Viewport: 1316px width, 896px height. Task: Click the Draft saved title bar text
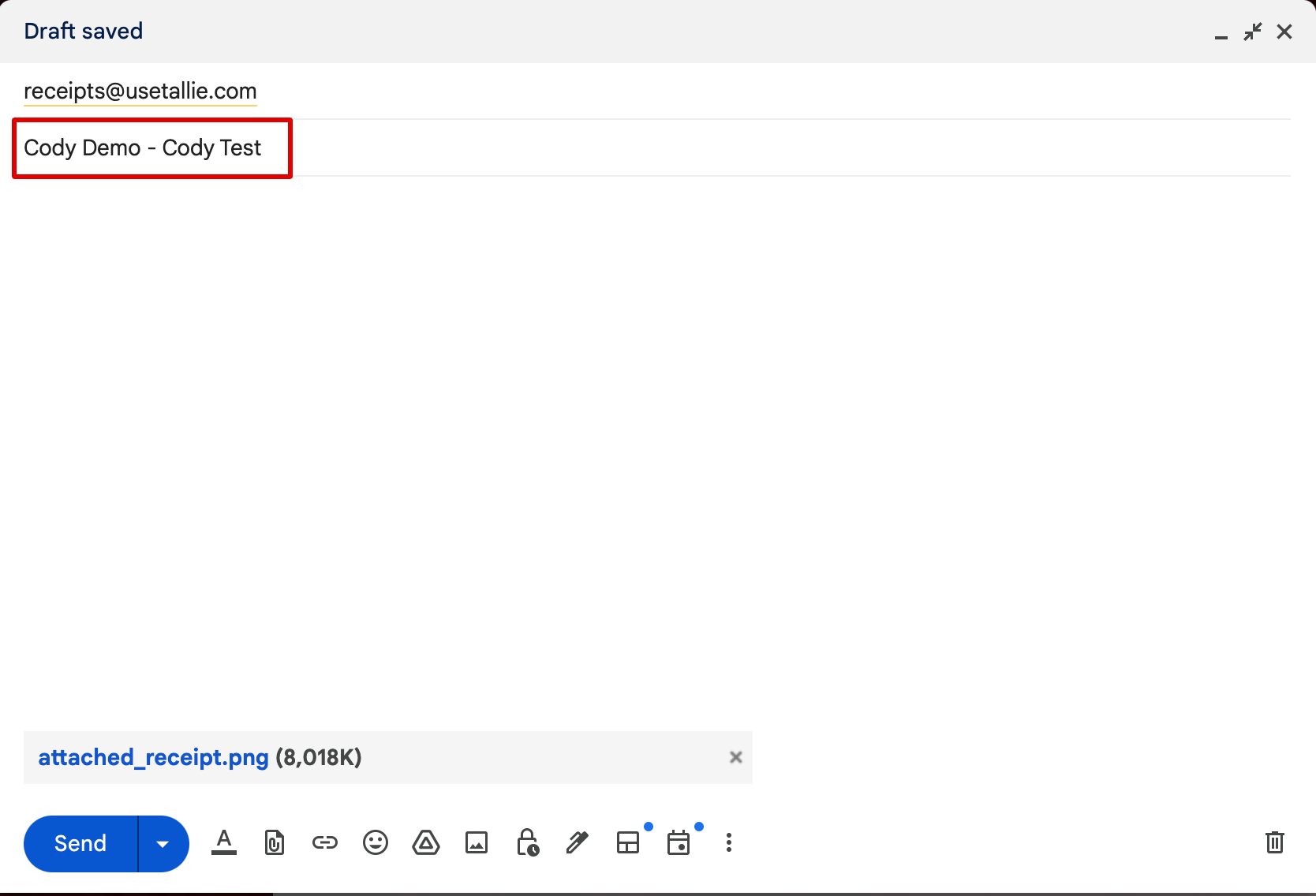point(84,31)
